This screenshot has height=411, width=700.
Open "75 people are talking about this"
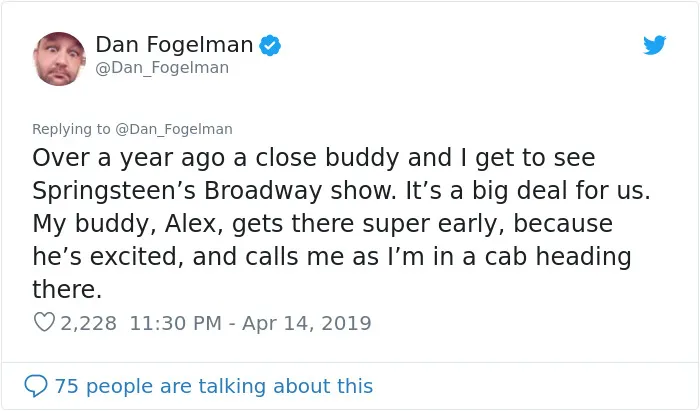click(x=213, y=386)
